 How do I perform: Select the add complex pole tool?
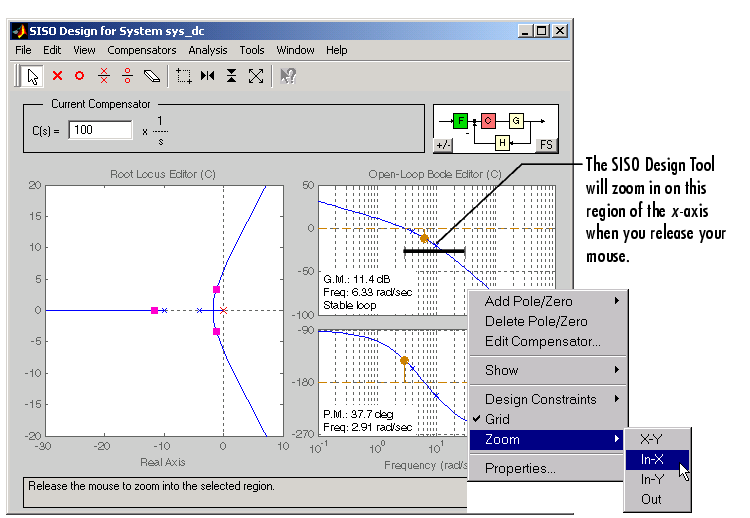[104, 76]
